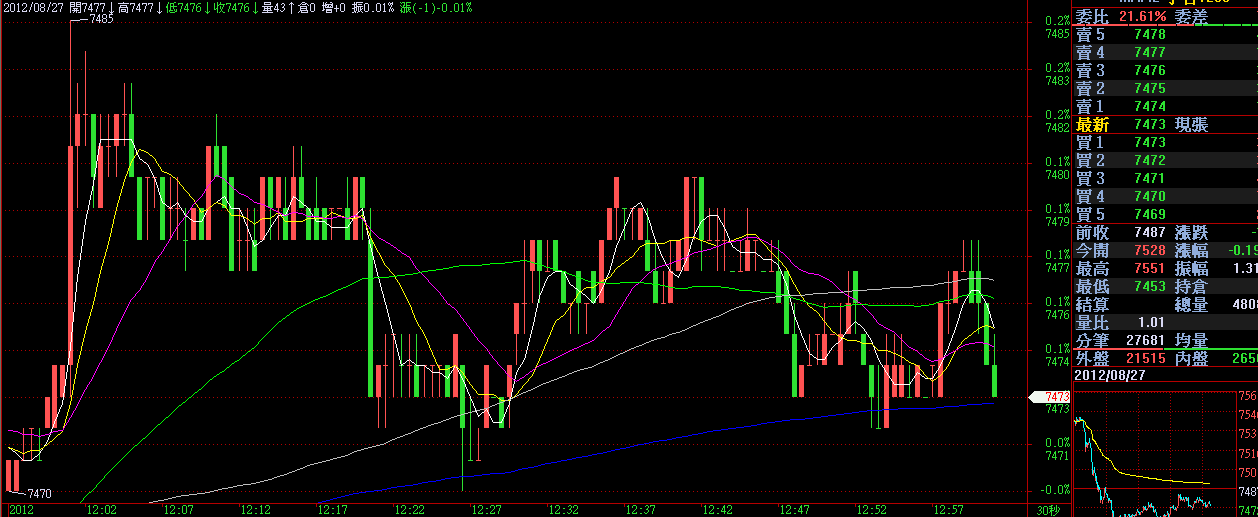
Task: Select the 12:17 time axis marker
Action: (x=333, y=510)
